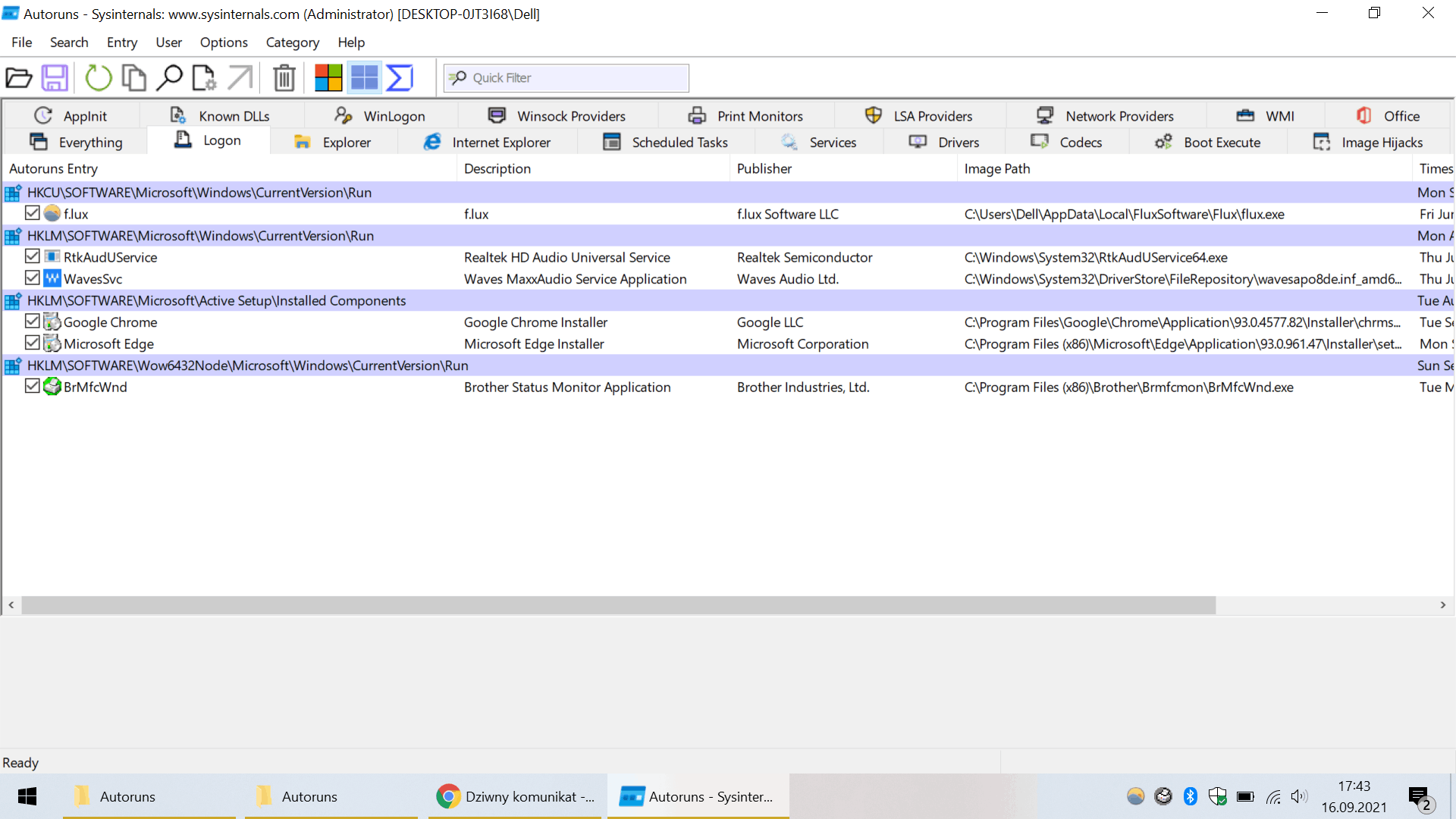Open the Category menu
This screenshot has width=1456, height=819.
coord(292,42)
